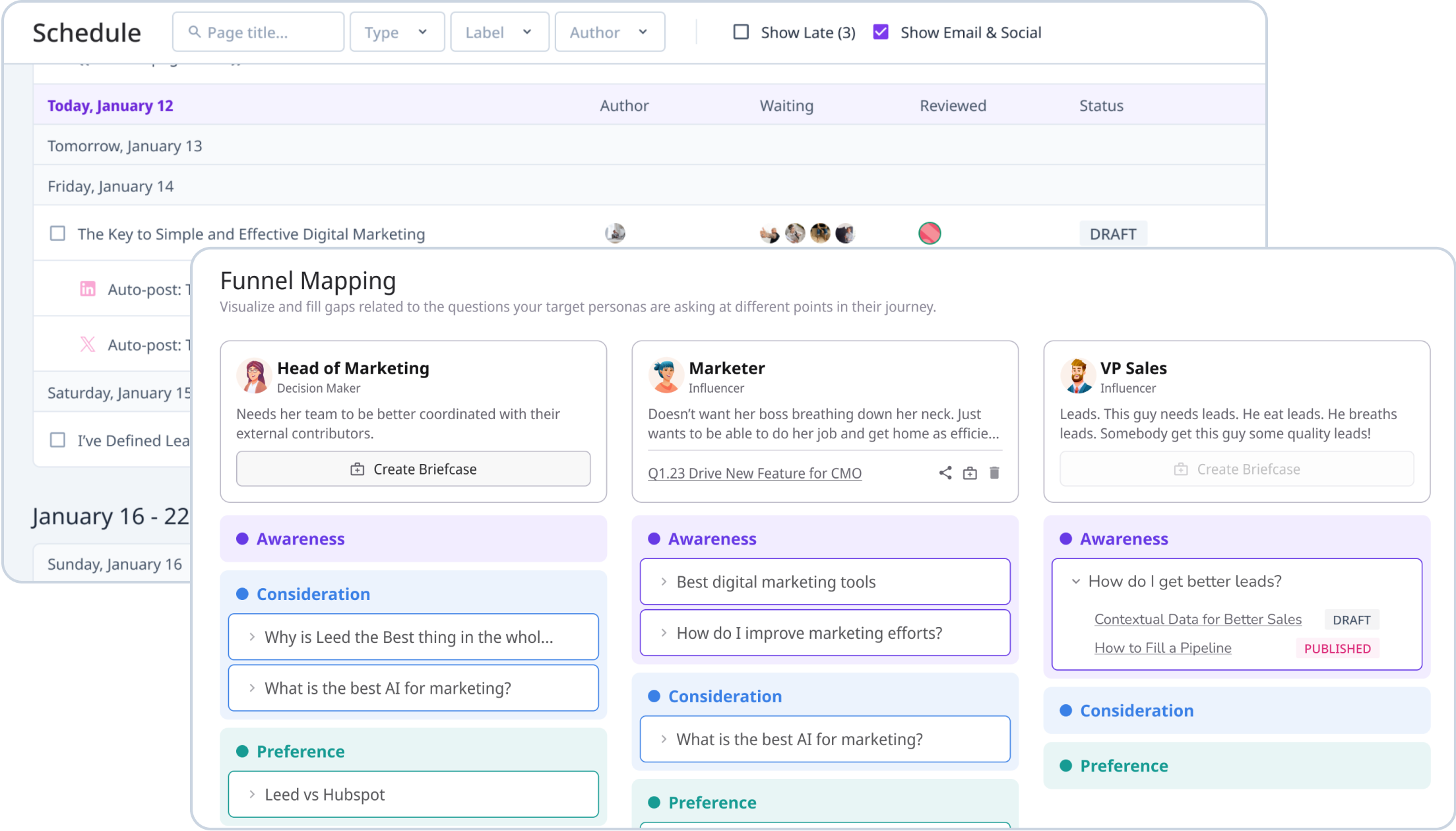Screen dimensions: 1456x831
Task: Click the delete icon on Q1.23 Drive New Feature
Action: [x=994, y=472]
